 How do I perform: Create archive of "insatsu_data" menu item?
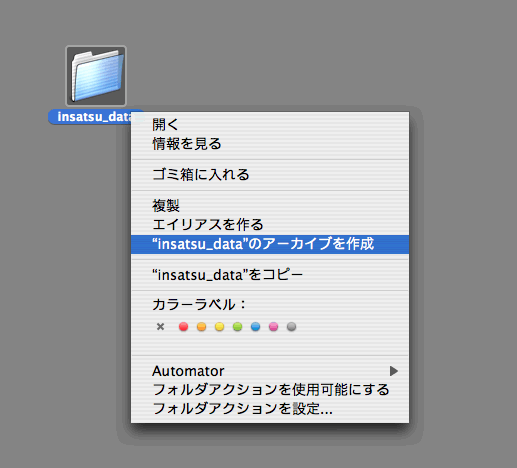tap(270, 244)
